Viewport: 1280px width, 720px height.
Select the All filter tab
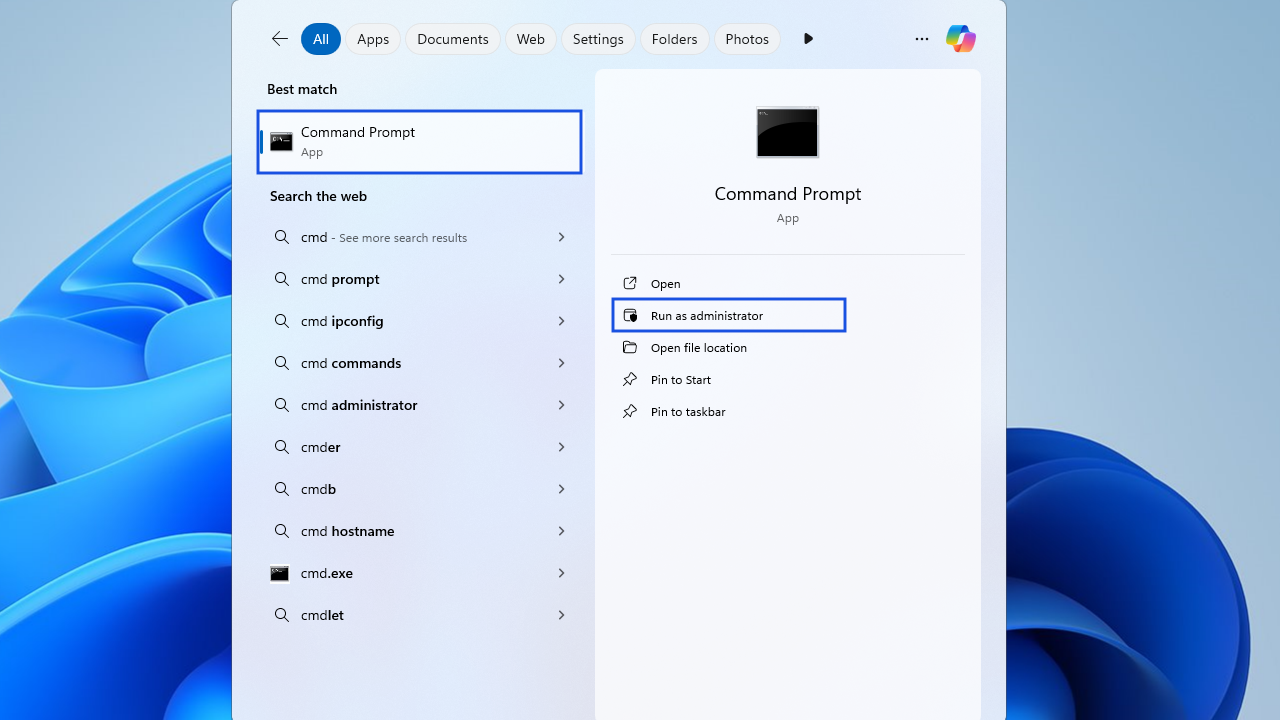321,39
